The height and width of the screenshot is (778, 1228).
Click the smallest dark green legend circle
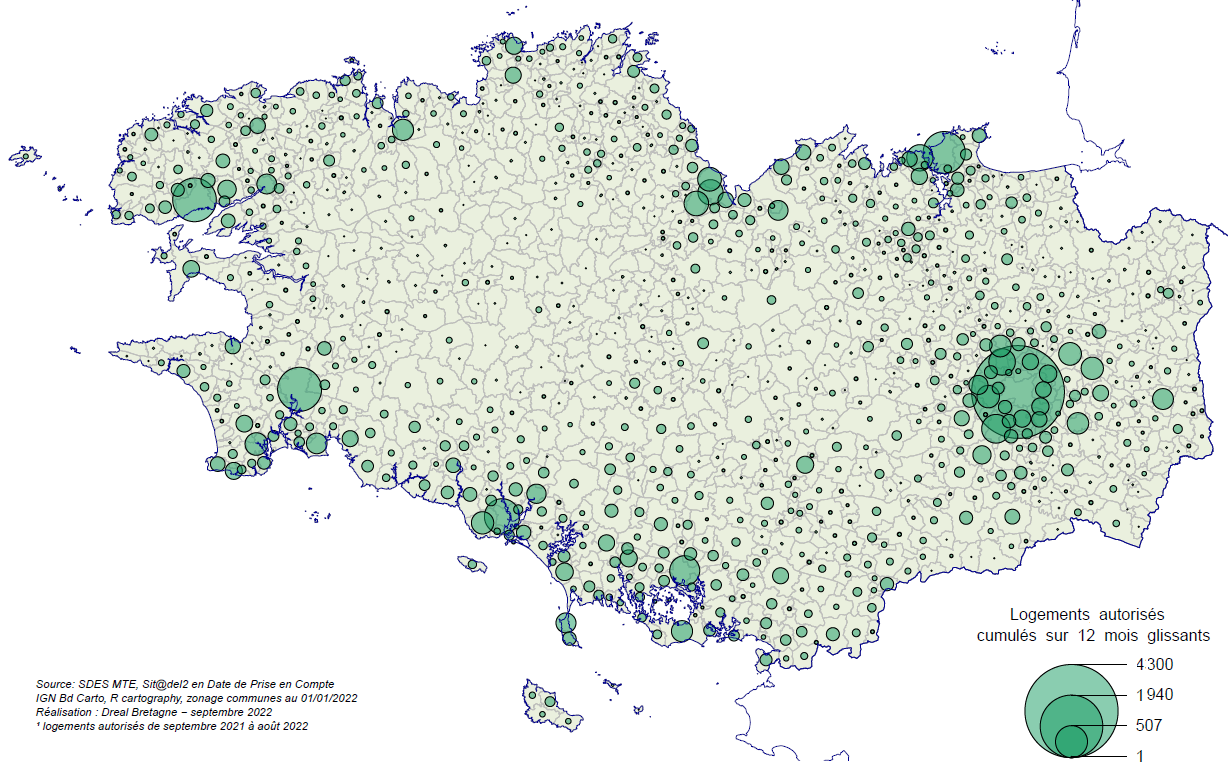click(1071, 741)
